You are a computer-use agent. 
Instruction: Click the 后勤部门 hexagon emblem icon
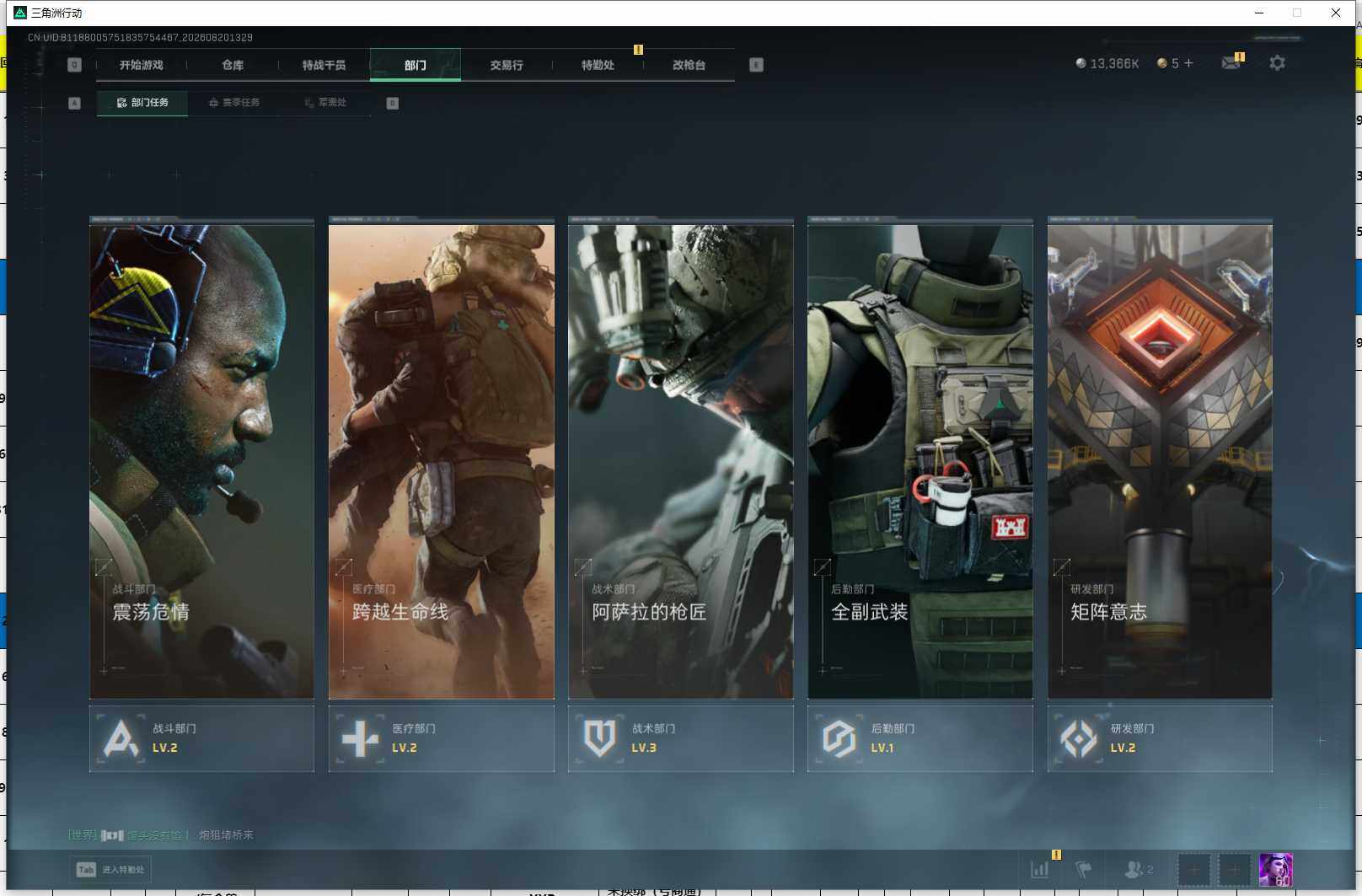coord(839,738)
